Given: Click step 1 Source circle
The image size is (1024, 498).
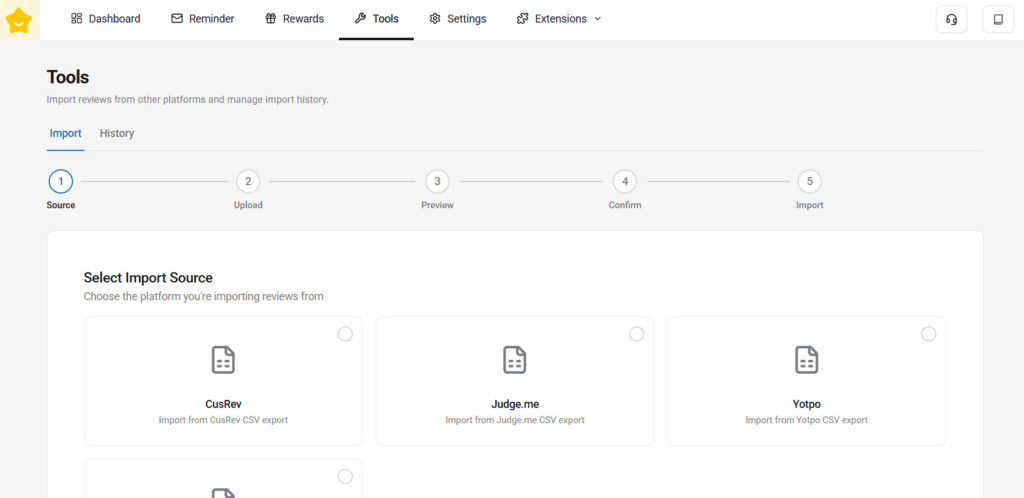Looking at the screenshot, I should [61, 181].
